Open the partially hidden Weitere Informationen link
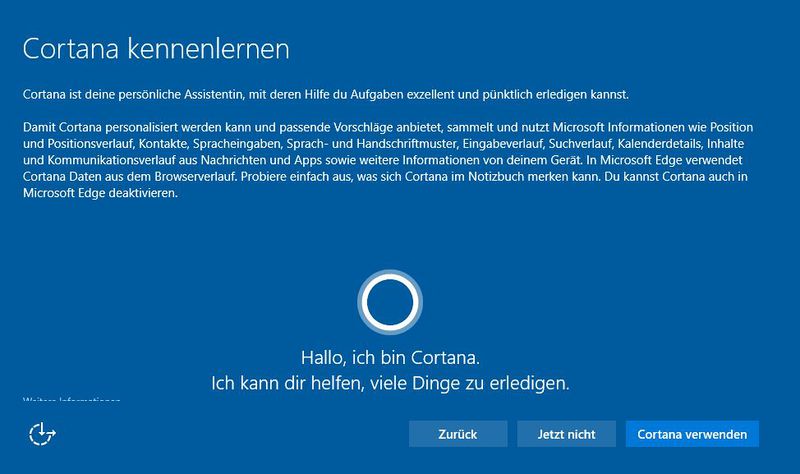The image size is (800, 474). pos(71,400)
